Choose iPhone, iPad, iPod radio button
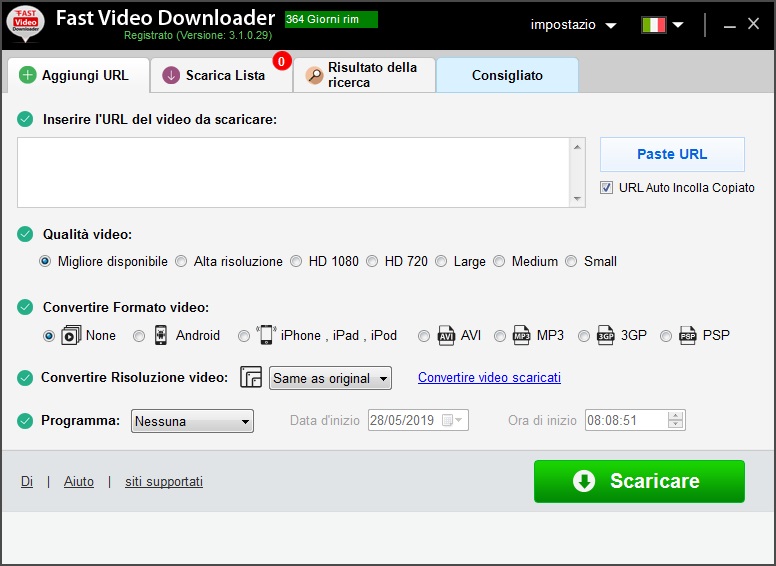 tap(244, 336)
